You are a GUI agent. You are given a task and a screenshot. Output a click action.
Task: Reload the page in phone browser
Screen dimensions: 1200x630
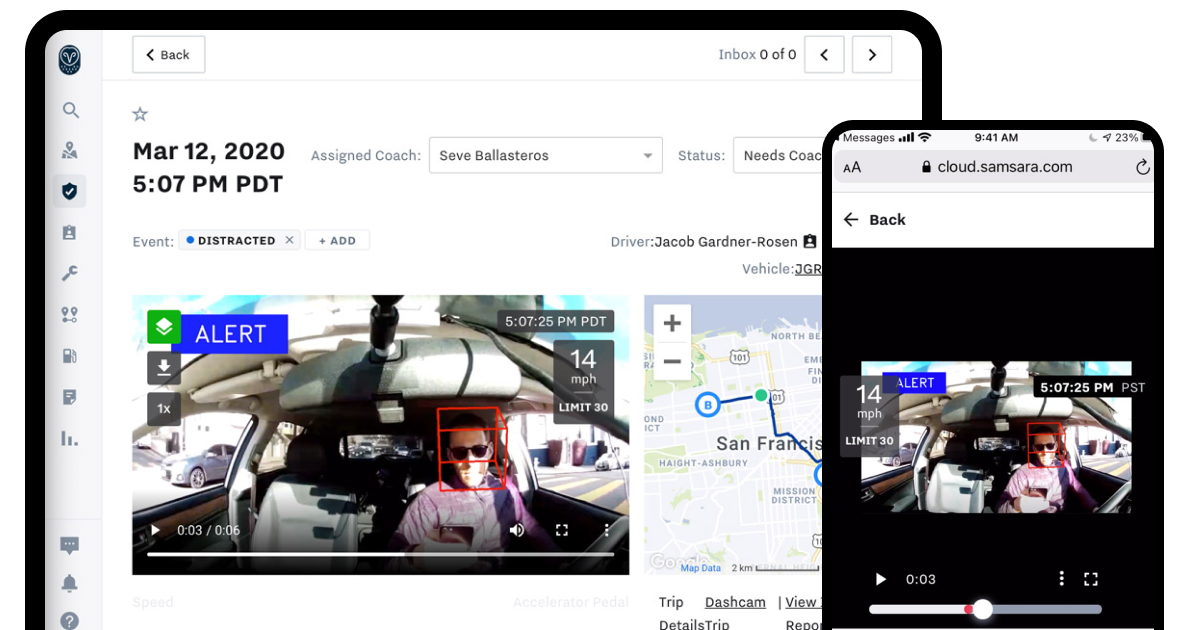pos(1143,168)
